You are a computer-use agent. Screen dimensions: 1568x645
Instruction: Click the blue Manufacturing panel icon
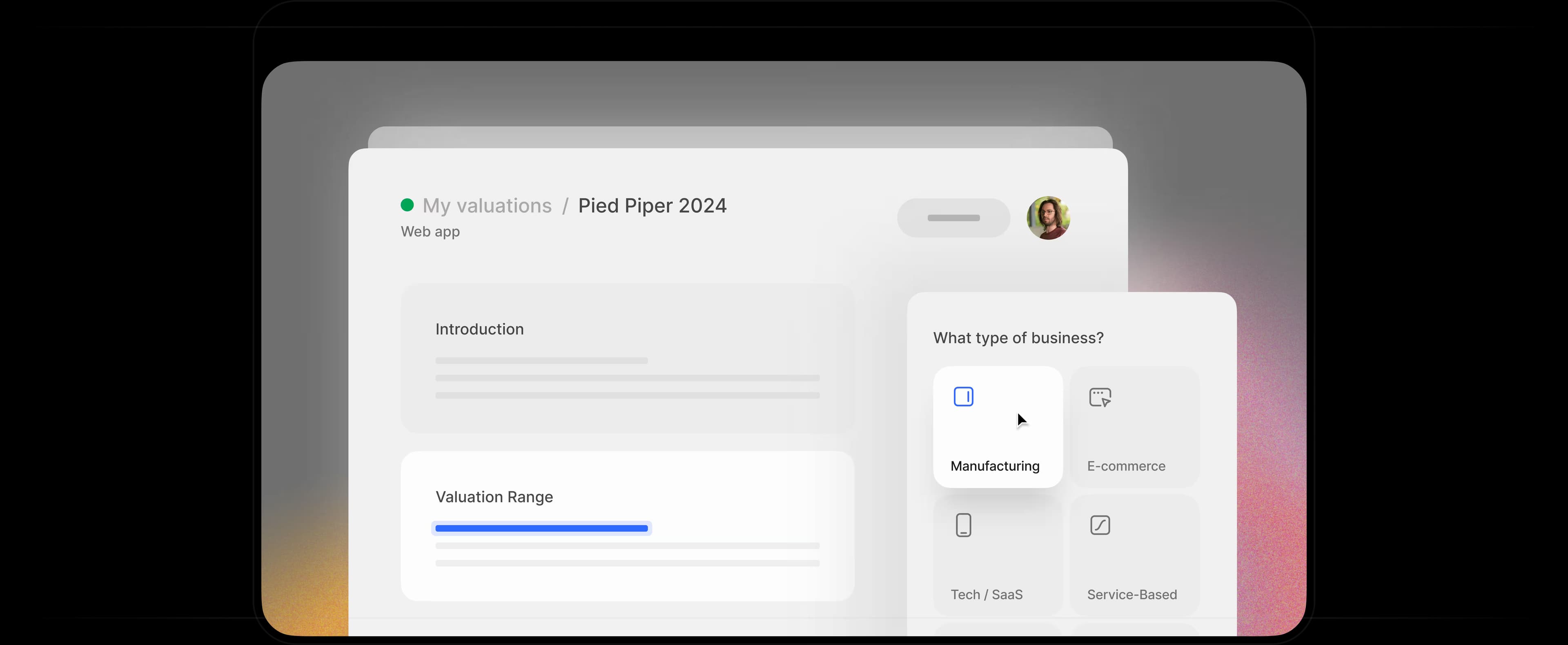[964, 397]
